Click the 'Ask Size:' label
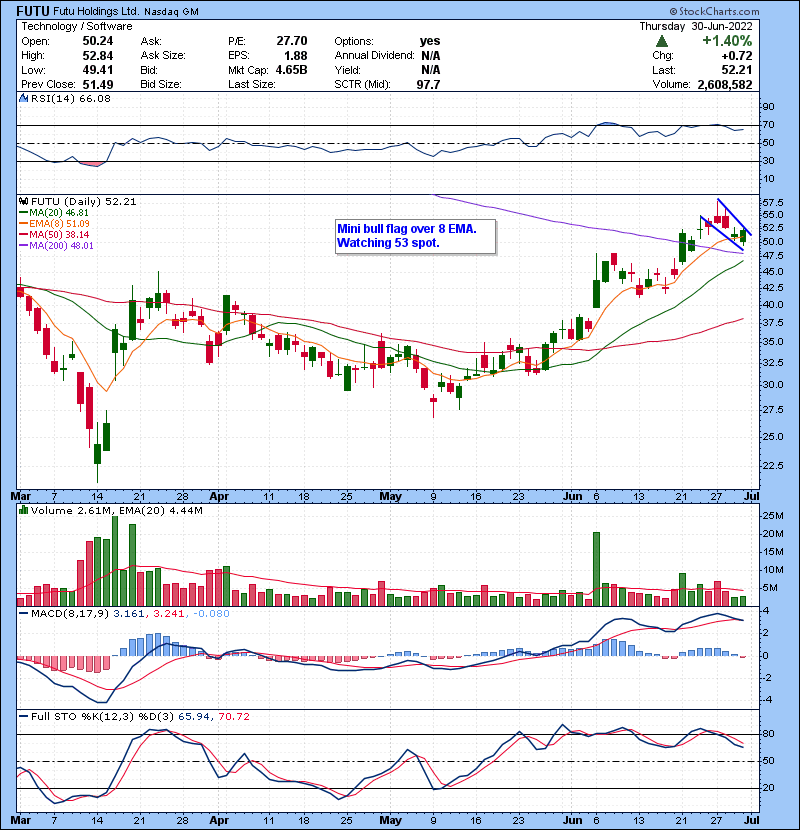Viewport: 800px width, 830px height. pyautogui.click(x=163, y=55)
